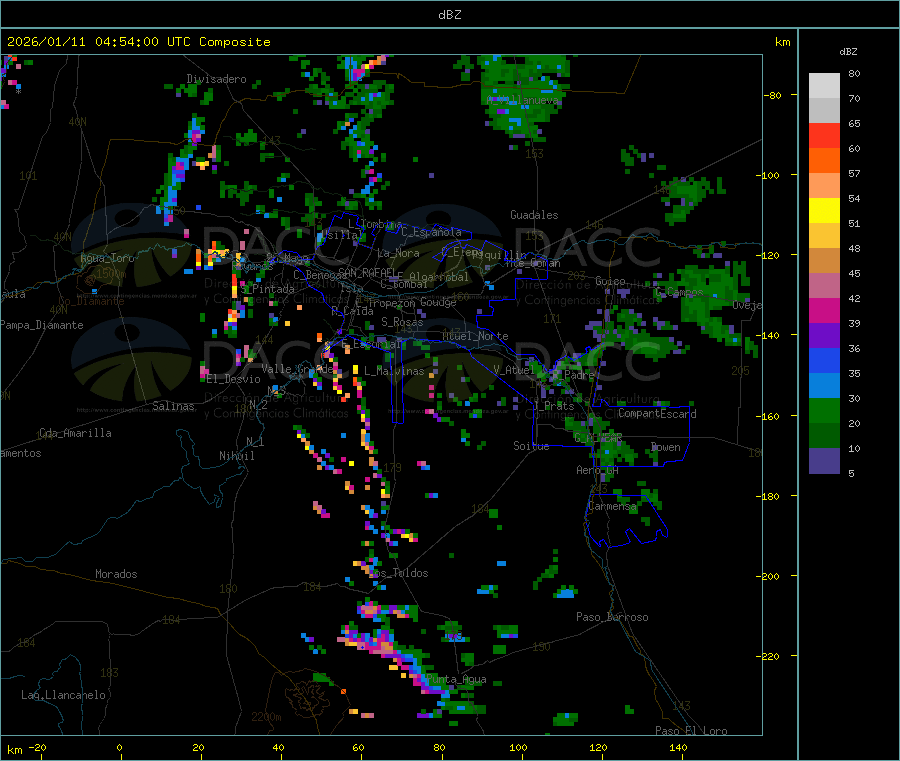
Task: Select the magenta 39-42 dBZ legend swatch
Action: click(x=824, y=310)
